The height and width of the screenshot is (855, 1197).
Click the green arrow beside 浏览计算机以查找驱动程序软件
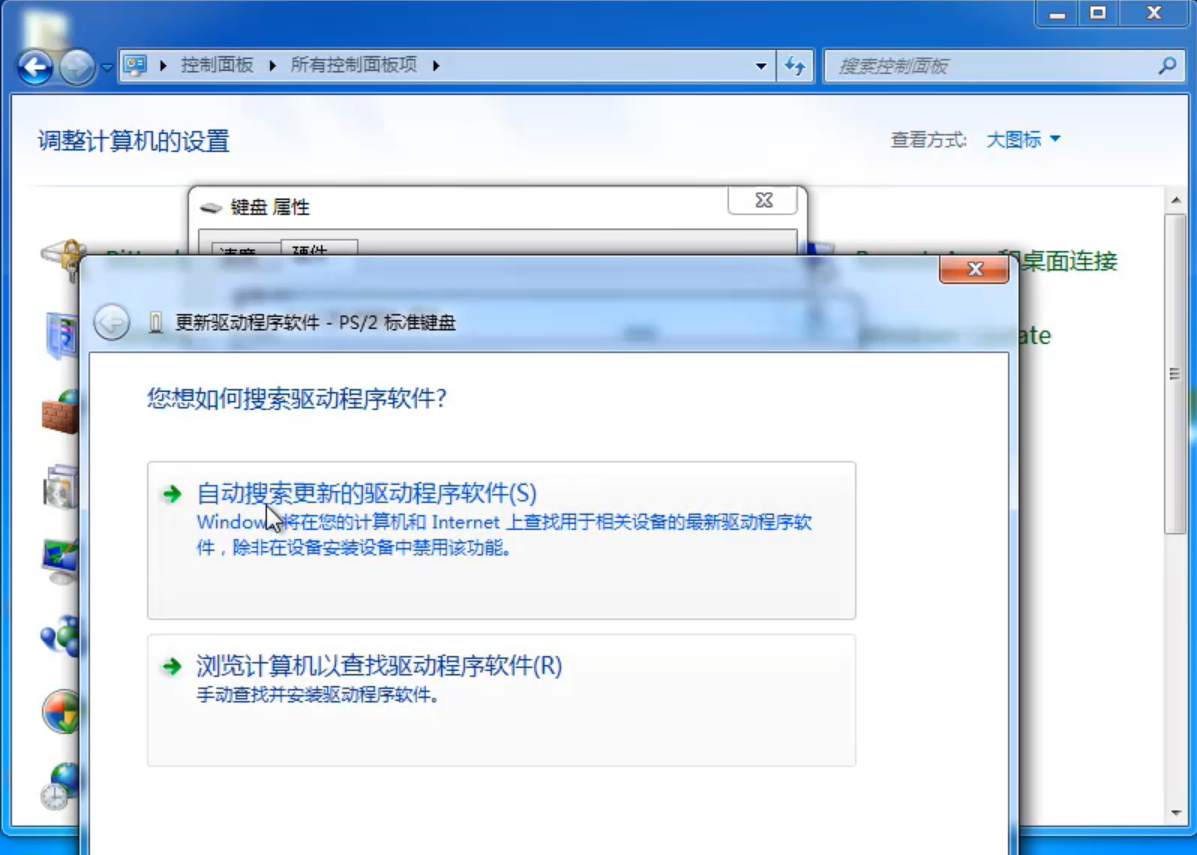pyautogui.click(x=173, y=666)
